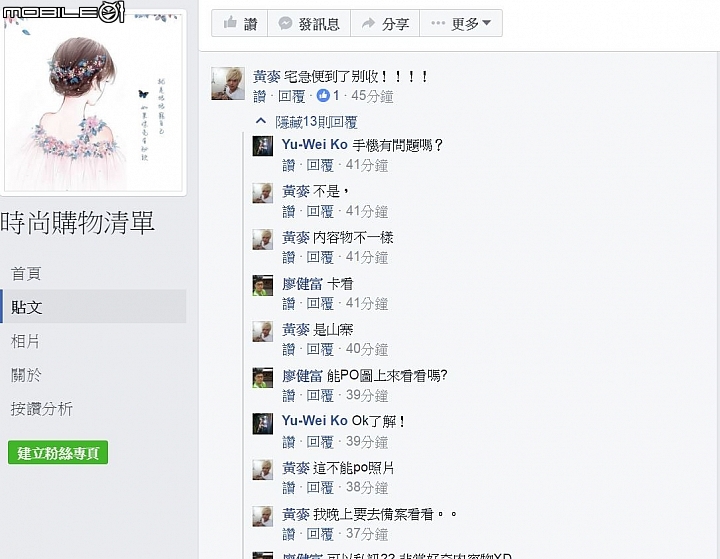Open the 更多 dropdown menu
The height and width of the screenshot is (559, 720).
point(461,23)
